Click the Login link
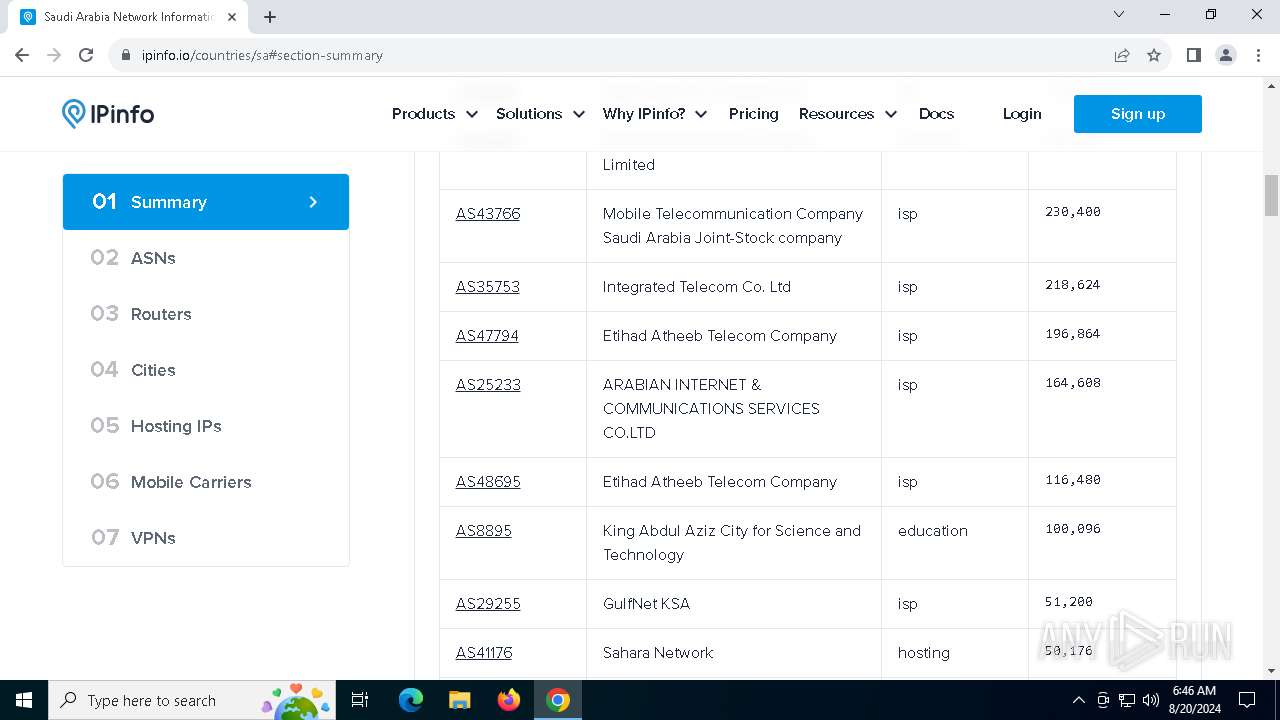Viewport: 1280px width, 720px height. pyautogui.click(x=1022, y=114)
